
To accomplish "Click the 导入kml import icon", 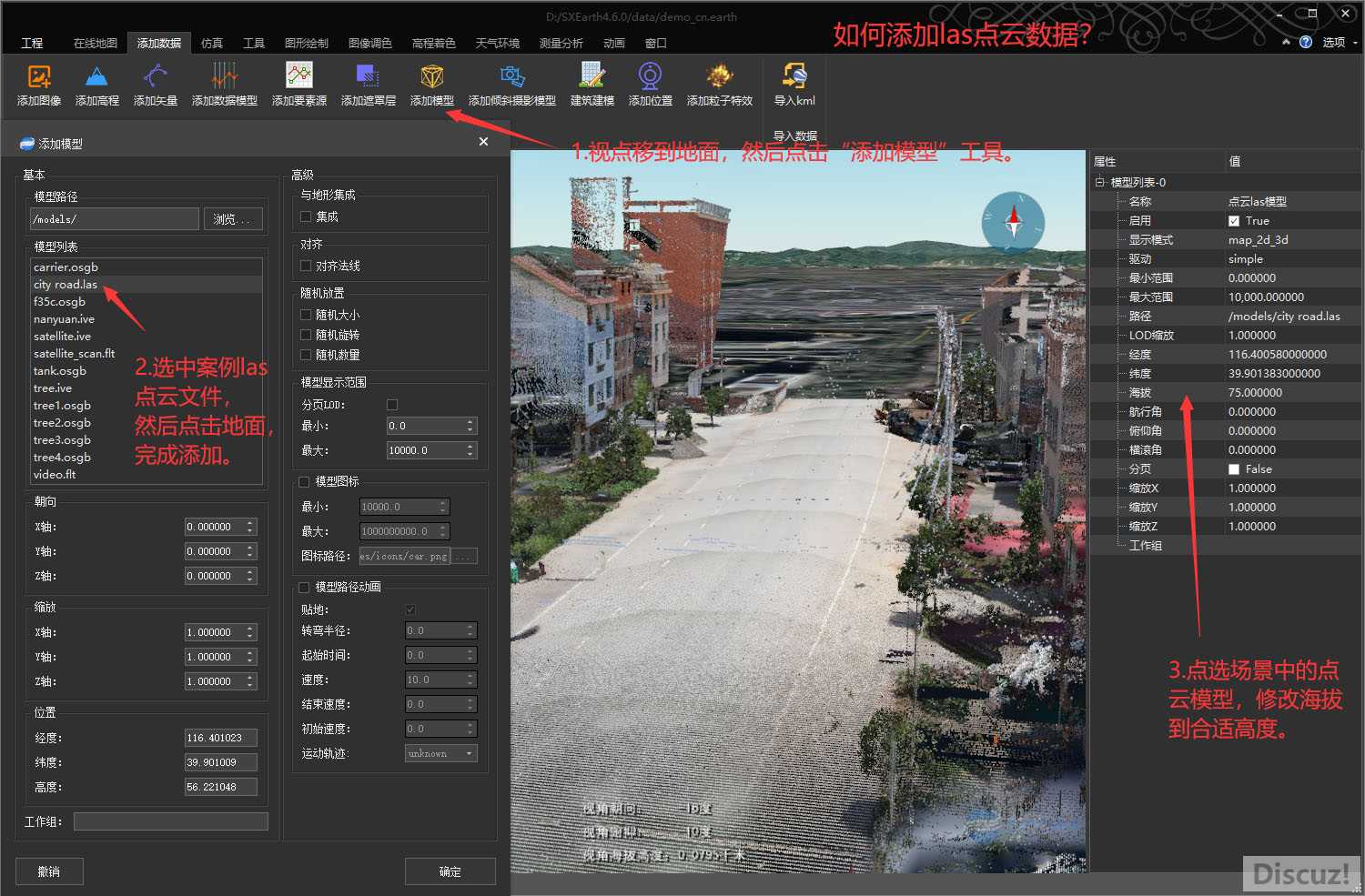I will point(794,76).
